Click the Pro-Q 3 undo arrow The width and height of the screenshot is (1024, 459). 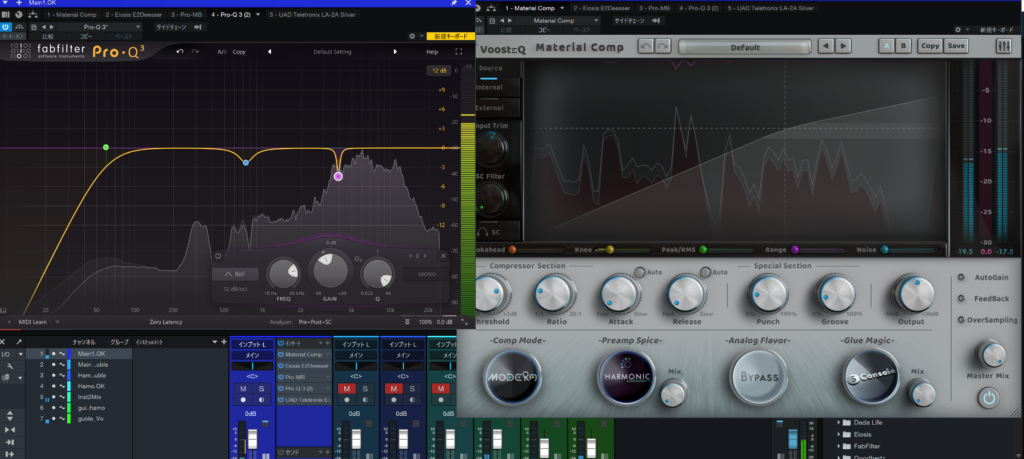tap(180, 51)
